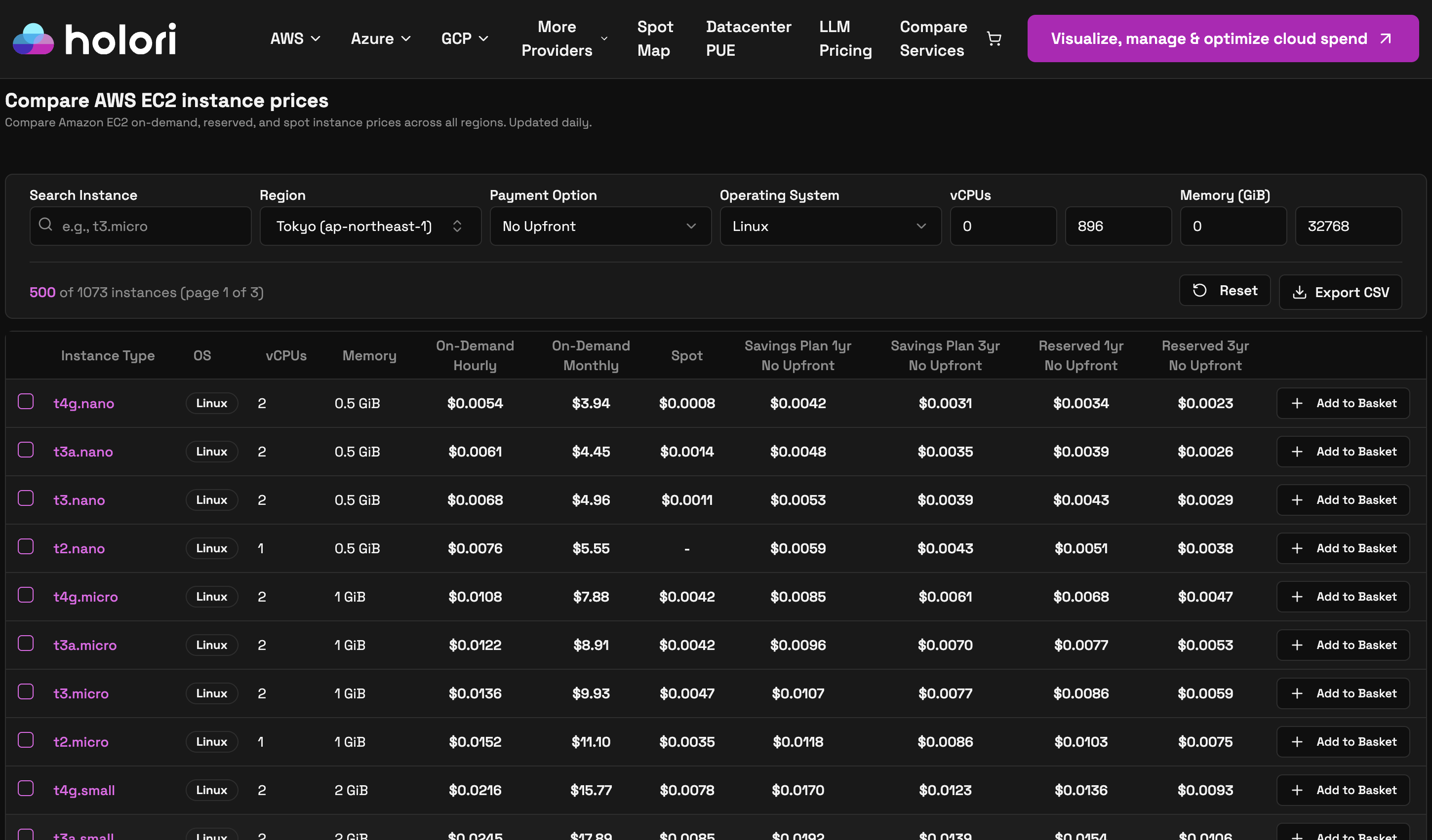The width and height of the screenshot is (1432, 840).
Task: Open the GCP menu
Action: coord(465,38)
